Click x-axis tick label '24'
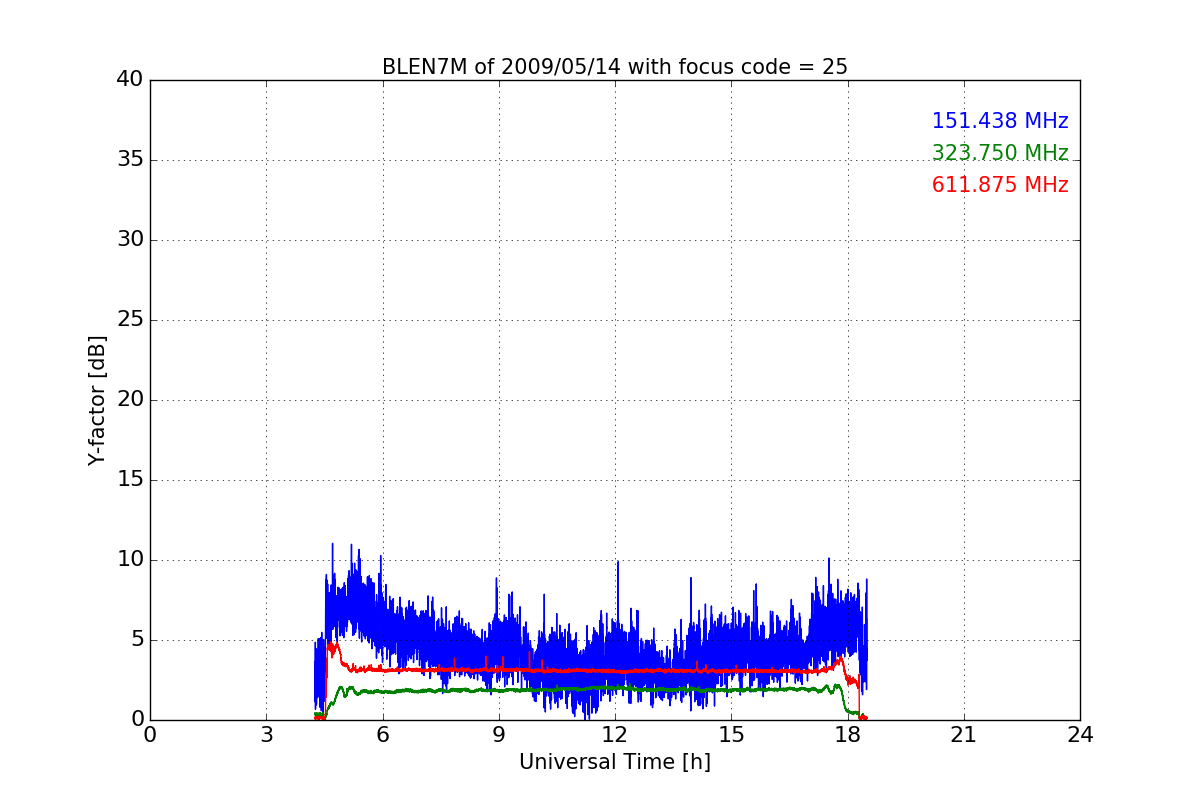This screenshot has height=800, width=1200. [1080, 735]
